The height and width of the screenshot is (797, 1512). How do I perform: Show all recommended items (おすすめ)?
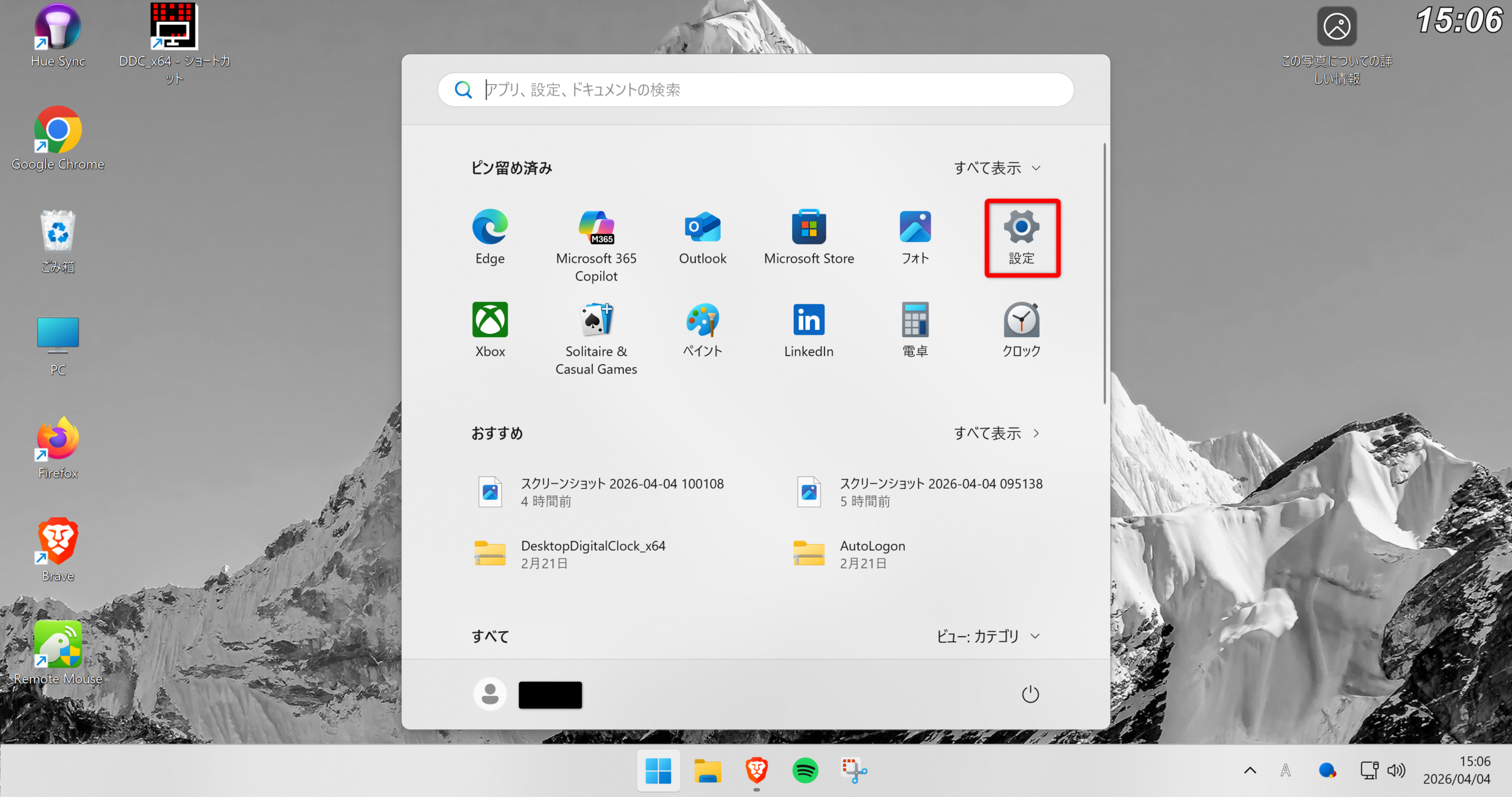point(996,433)
